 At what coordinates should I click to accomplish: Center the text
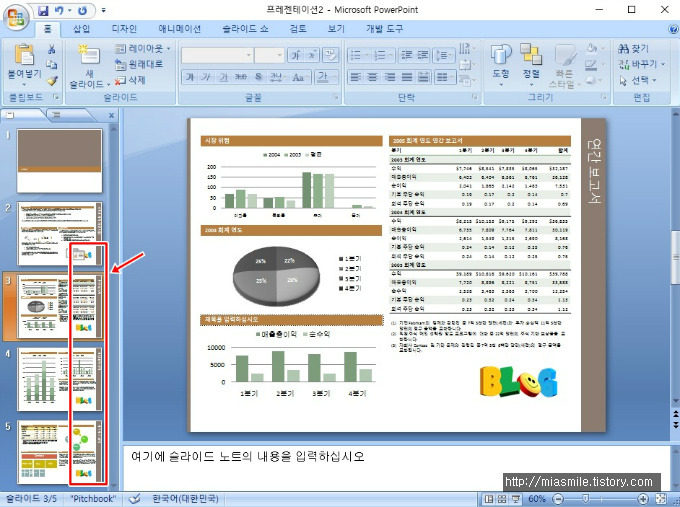[373, 77]
